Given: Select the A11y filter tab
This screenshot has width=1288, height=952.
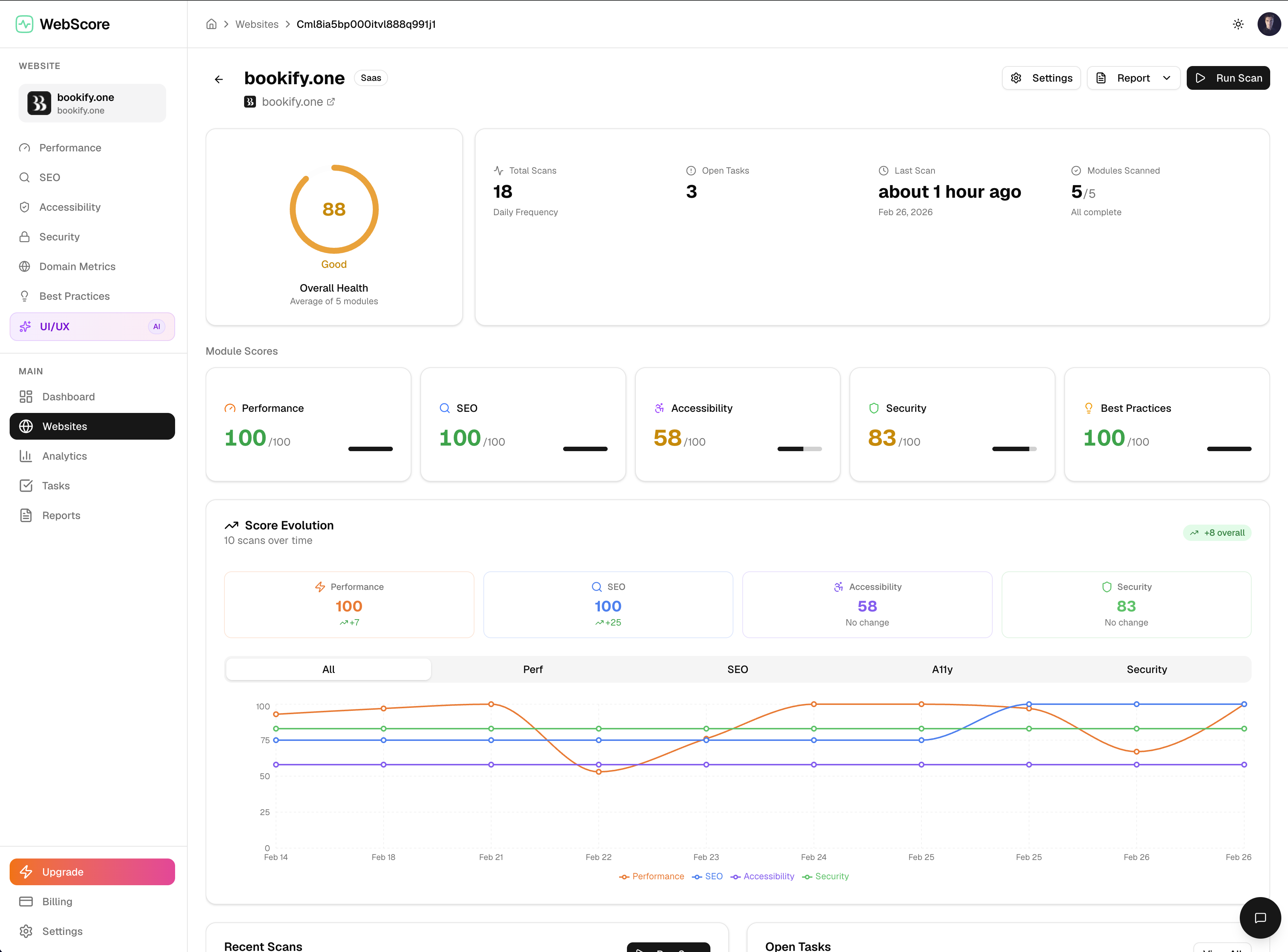Looking at the screenshot, I should [x=942, y=669].
